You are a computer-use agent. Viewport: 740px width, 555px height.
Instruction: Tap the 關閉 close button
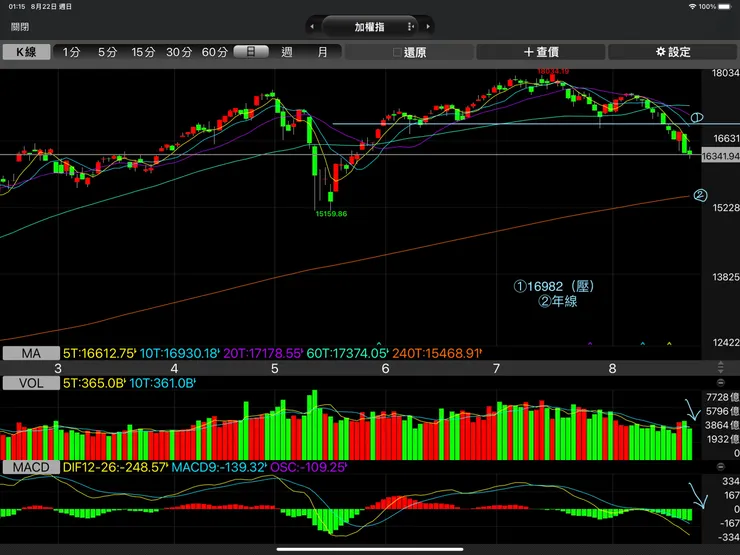(20, 27)
